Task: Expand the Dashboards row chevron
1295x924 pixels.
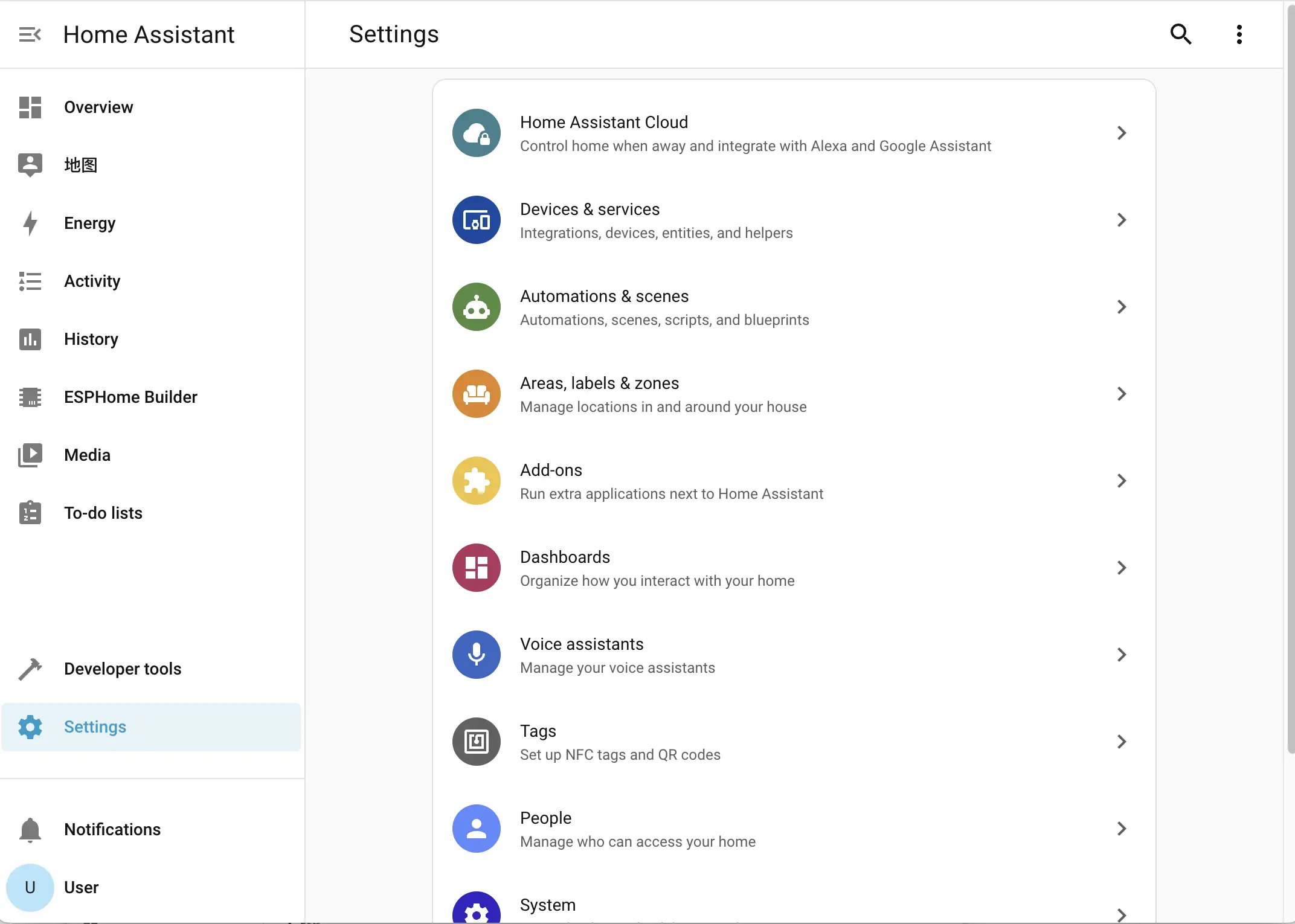Action: [x=1121, y=568]
